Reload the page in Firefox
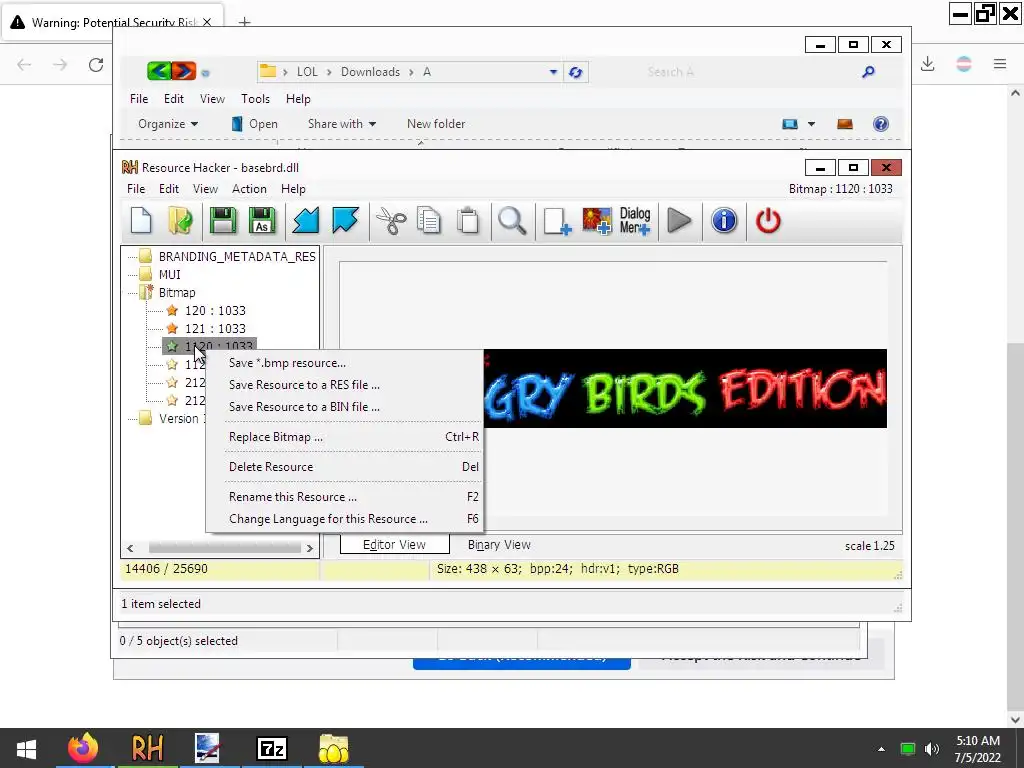 [96, 64]
